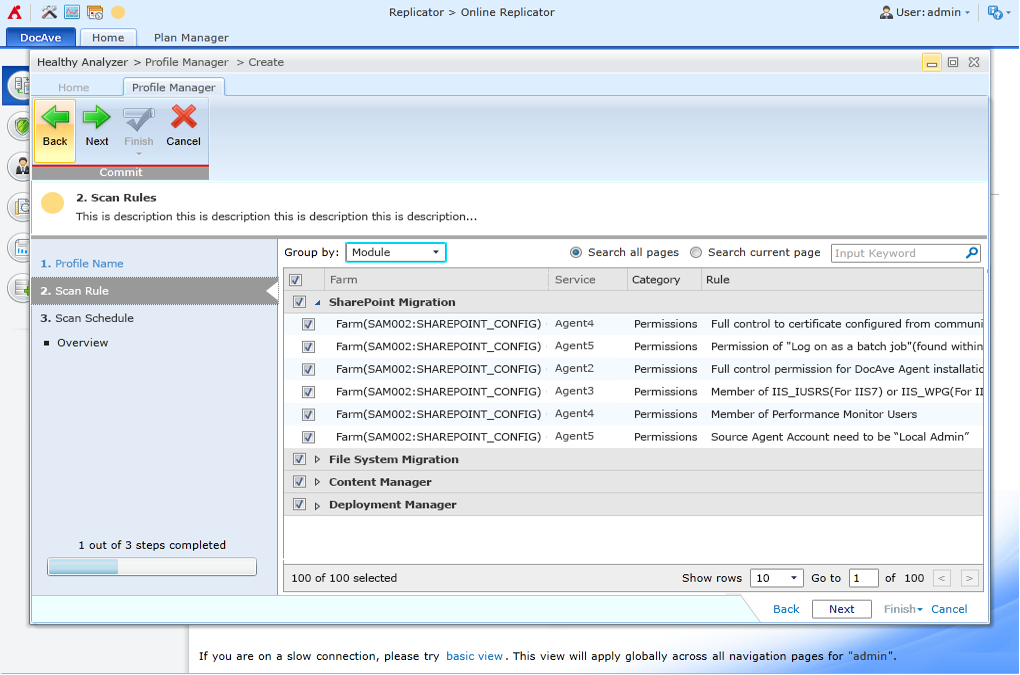Open the scheduled jobs window icon
This screenshot has height=675, width=1020.
point(95,12)
